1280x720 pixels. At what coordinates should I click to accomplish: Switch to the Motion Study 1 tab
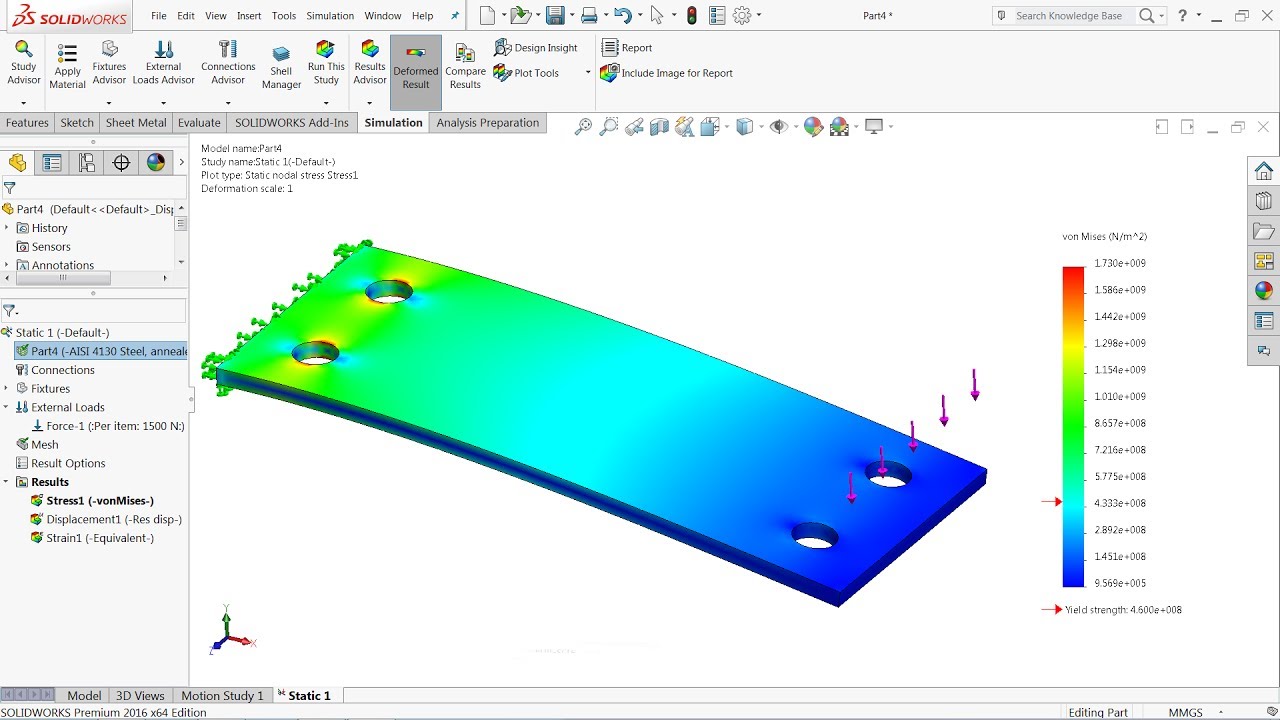point(222,695)
